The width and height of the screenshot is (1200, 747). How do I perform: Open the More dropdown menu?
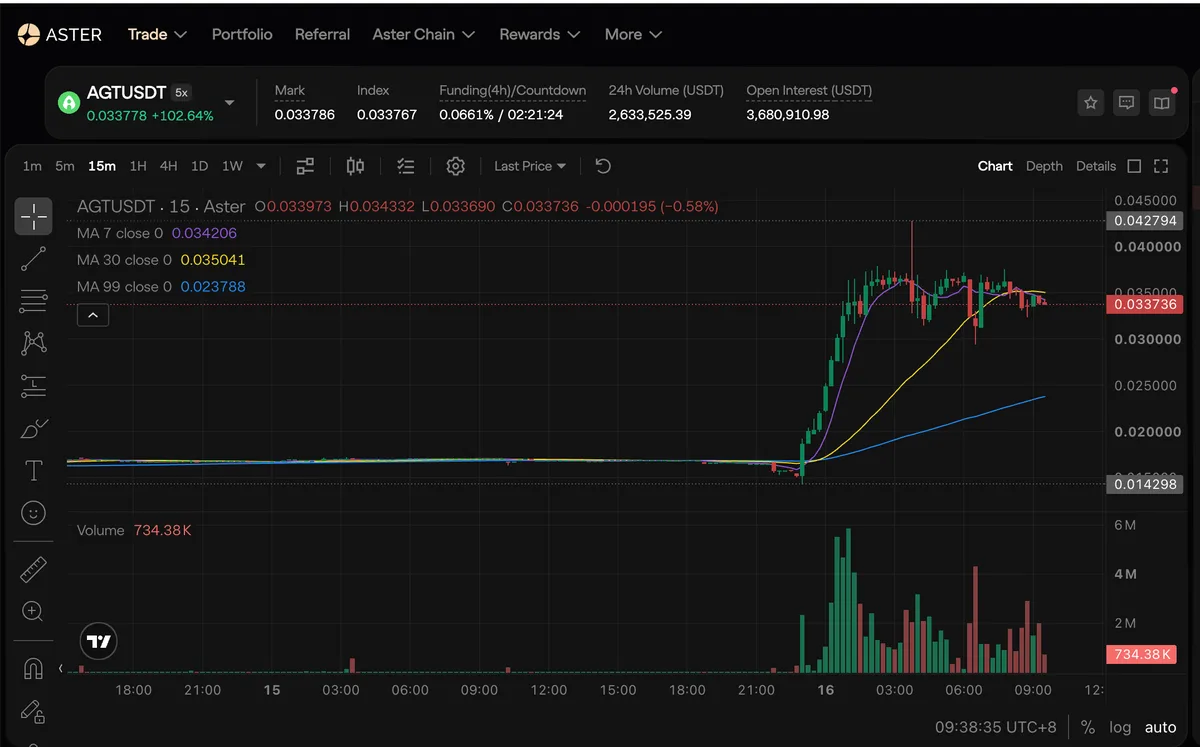click(634, 34)
